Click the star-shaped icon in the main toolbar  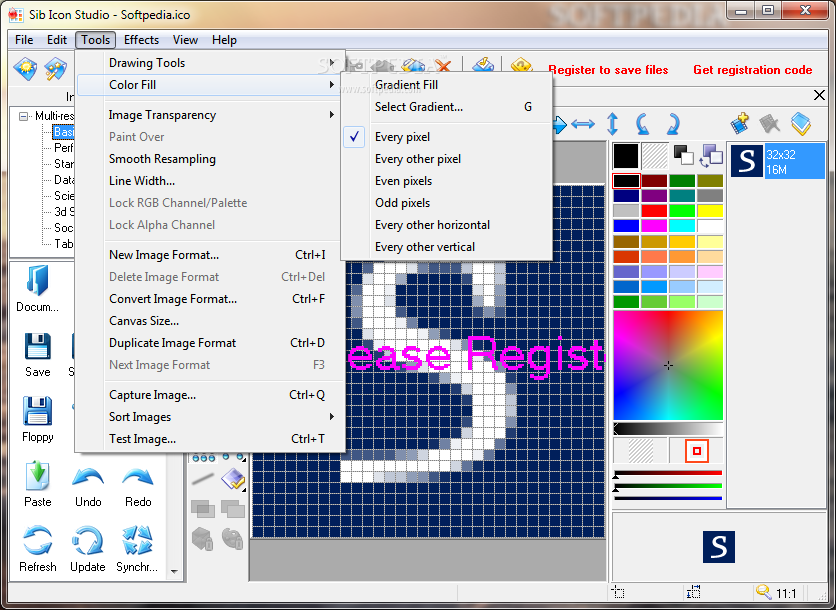tap(25, 69)
